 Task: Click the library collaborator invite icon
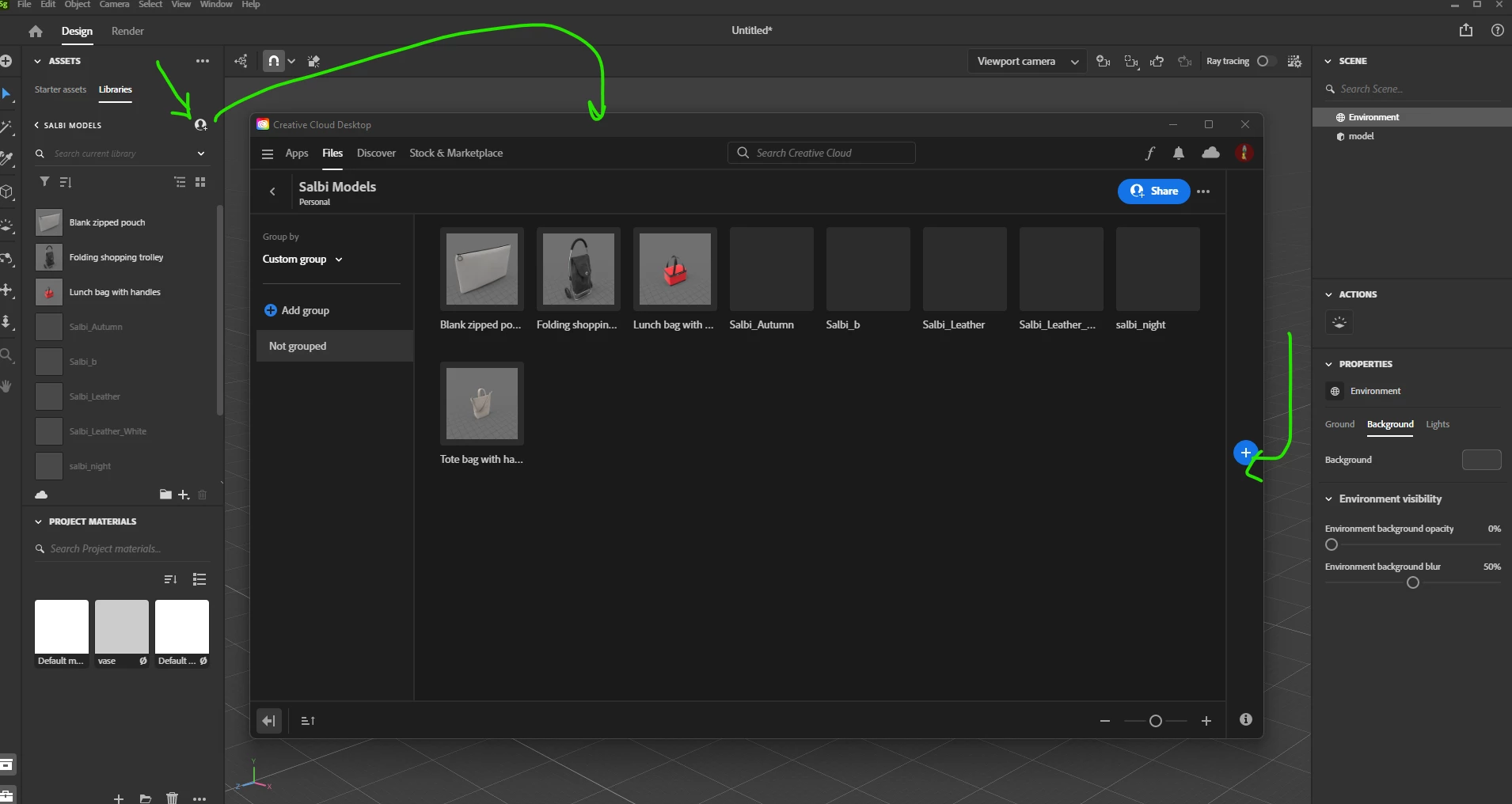click(201, 124)
